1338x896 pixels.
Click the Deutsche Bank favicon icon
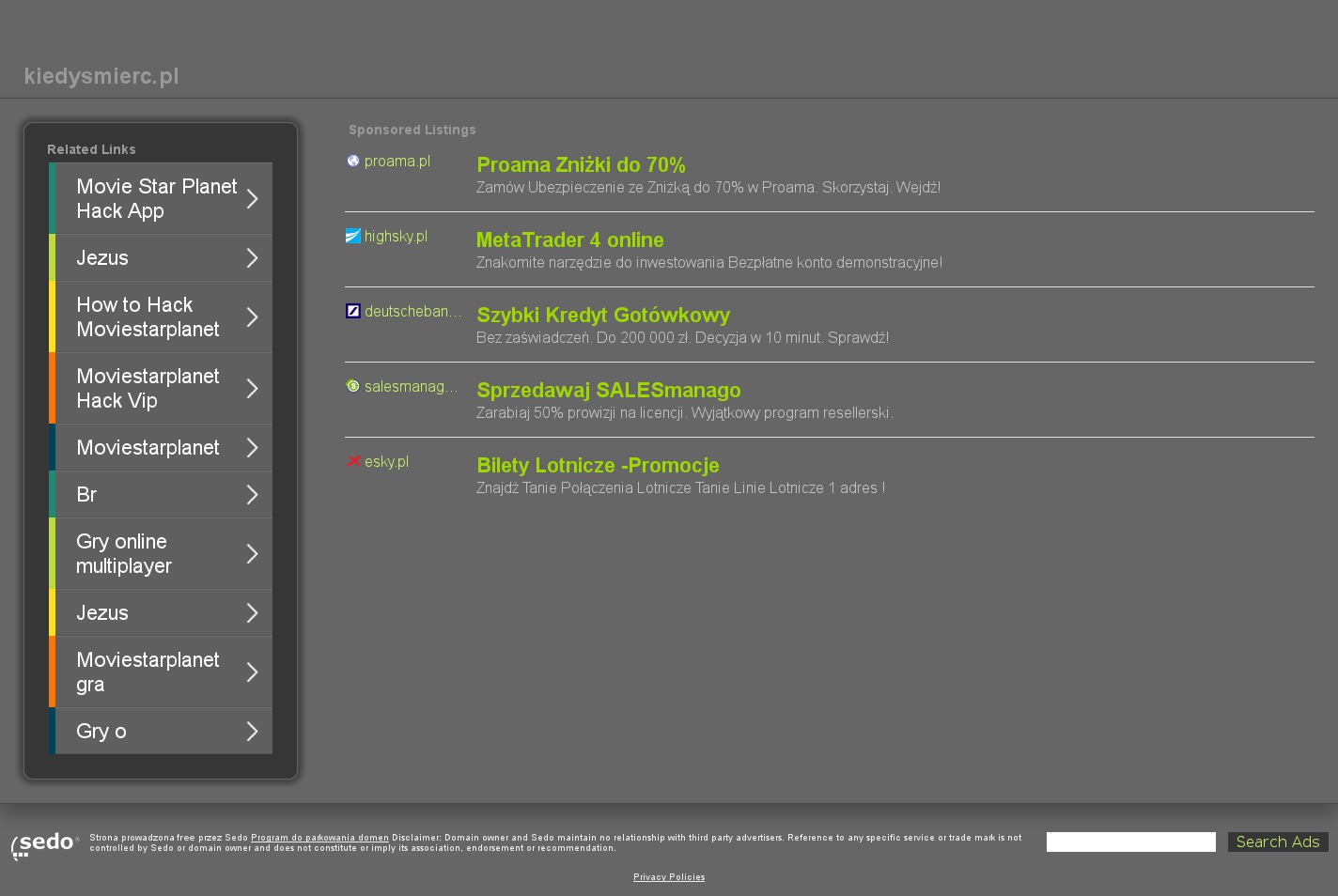[353, 311]
